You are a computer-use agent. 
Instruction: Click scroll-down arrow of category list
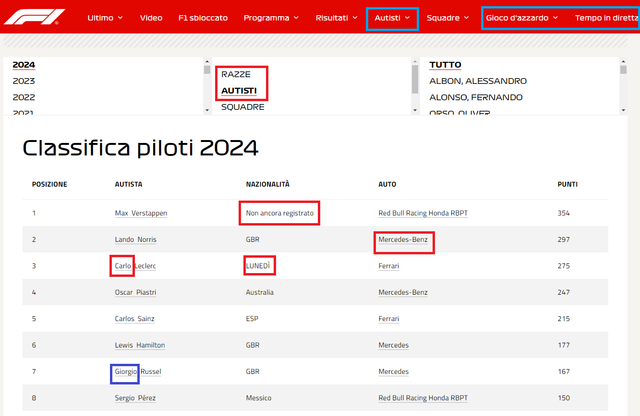(415, 110)
